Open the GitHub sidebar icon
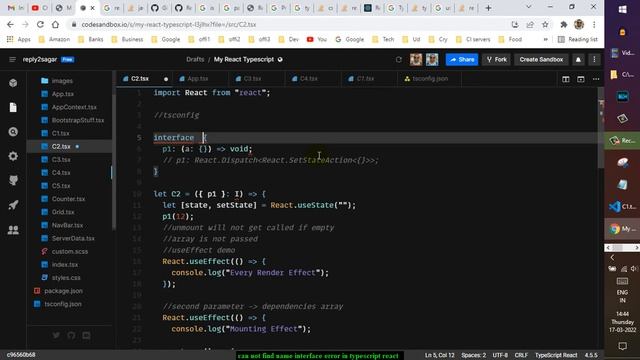640x360 pixels. click(13, 180)
